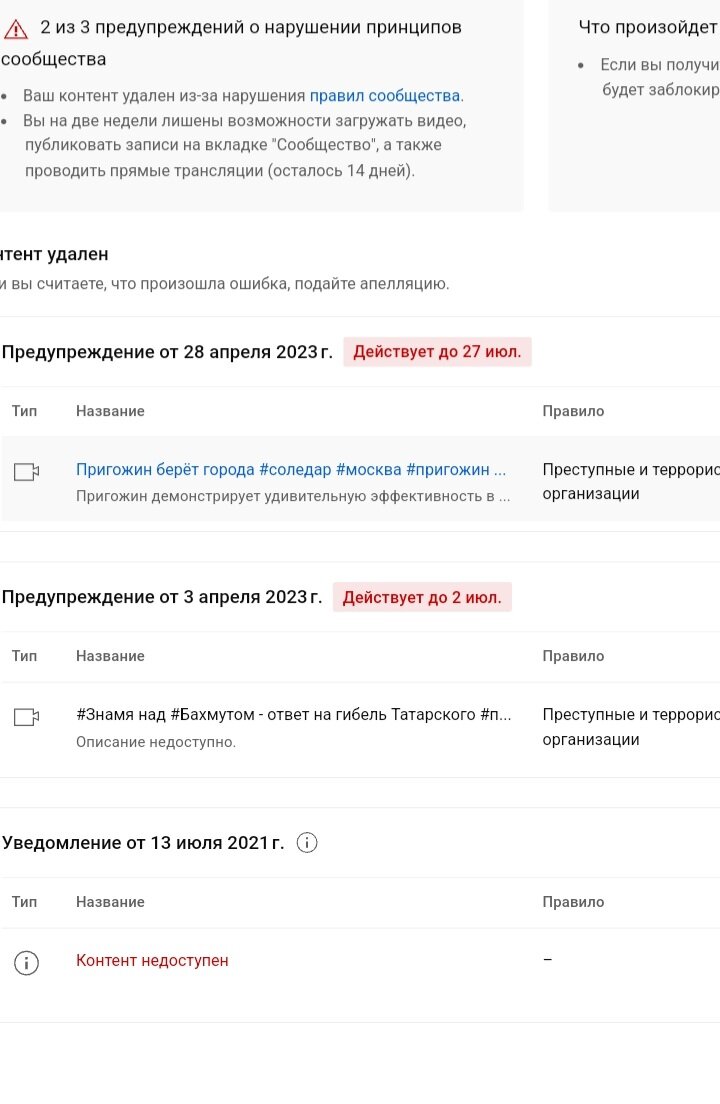Click the "Предупреждение от 3 апреля 2023 г." heading
The width and height of the screenshot is (720, 1104).
coord(162,597)
